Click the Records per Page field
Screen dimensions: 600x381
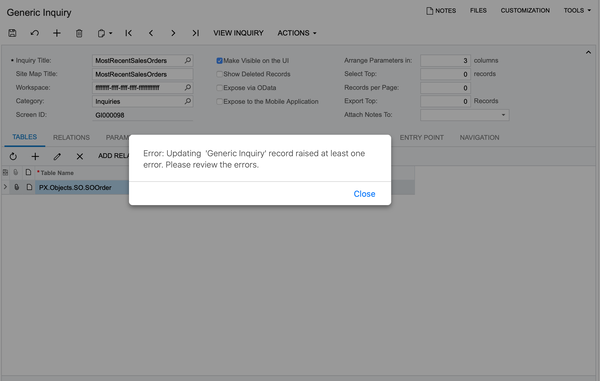(445, 88)
